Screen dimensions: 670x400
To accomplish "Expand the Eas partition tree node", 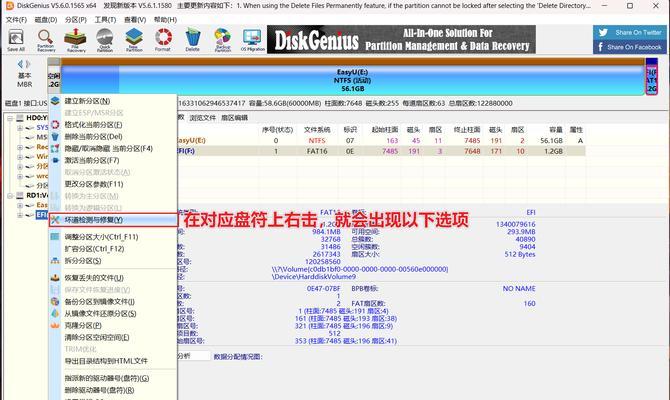I will click(20, 206).
